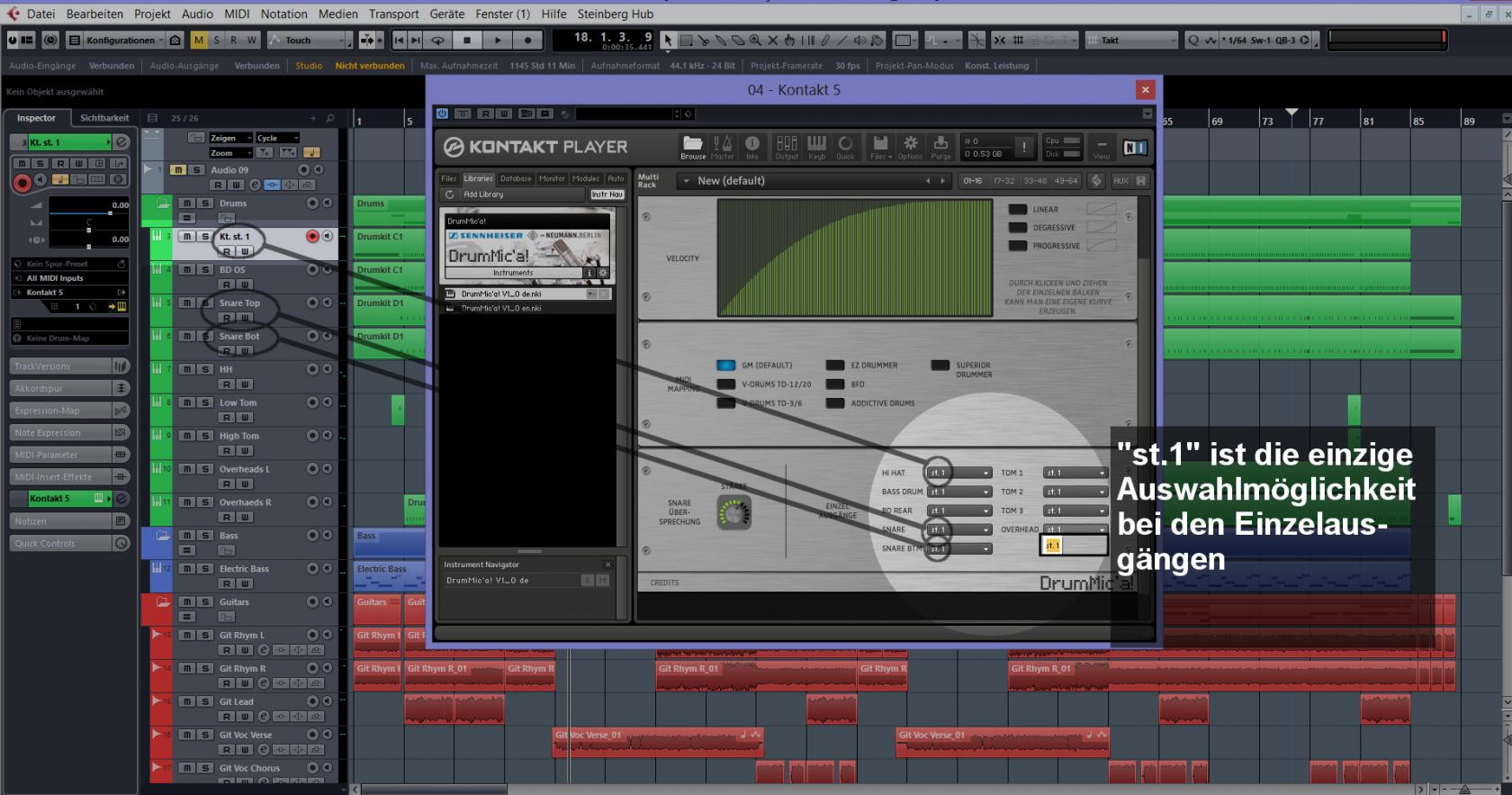Click the transport Stop button
The image size is (1512, 795).
point(466,40)
